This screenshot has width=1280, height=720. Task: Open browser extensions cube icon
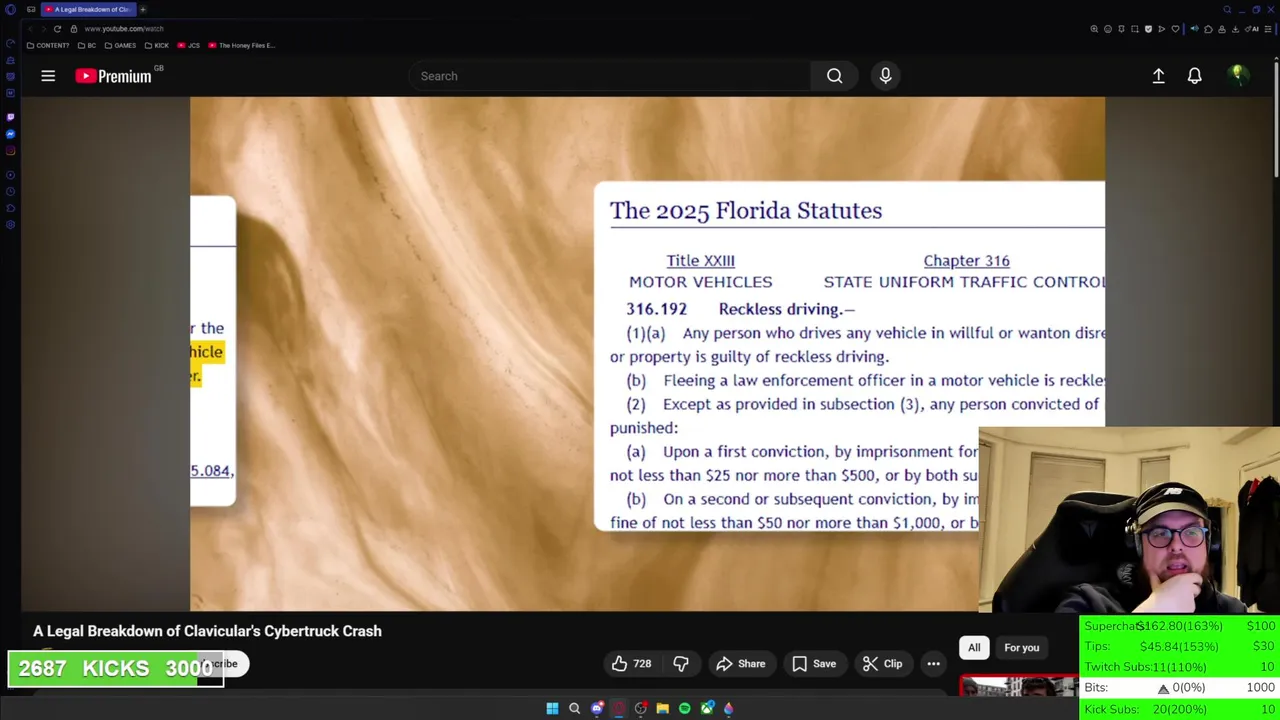(x=1208, y=29)
